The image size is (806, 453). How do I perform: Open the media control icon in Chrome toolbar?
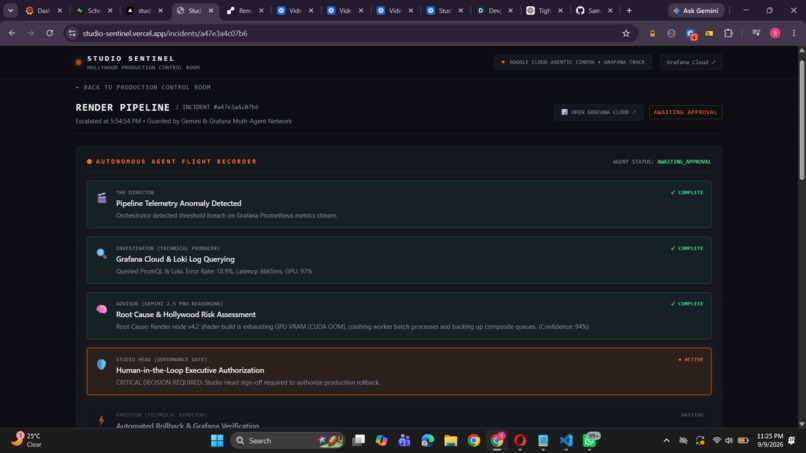756,33
